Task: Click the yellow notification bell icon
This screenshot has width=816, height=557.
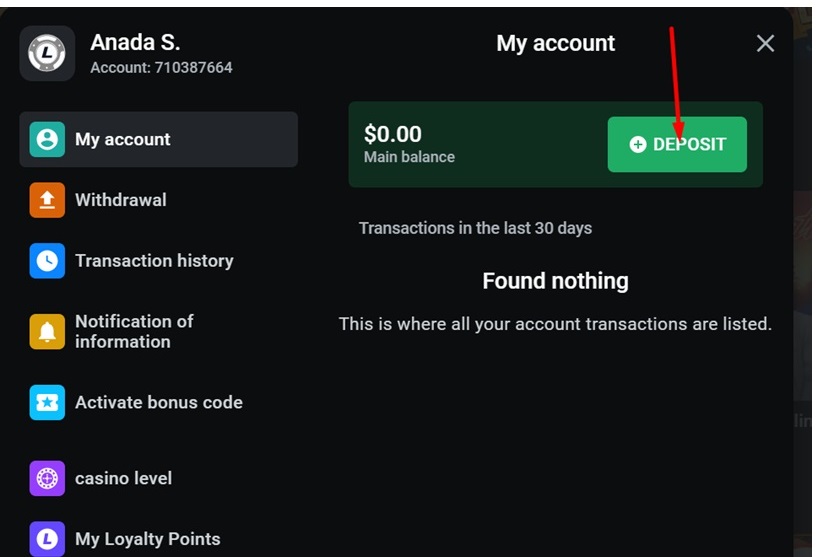Action: click(47, 332)
